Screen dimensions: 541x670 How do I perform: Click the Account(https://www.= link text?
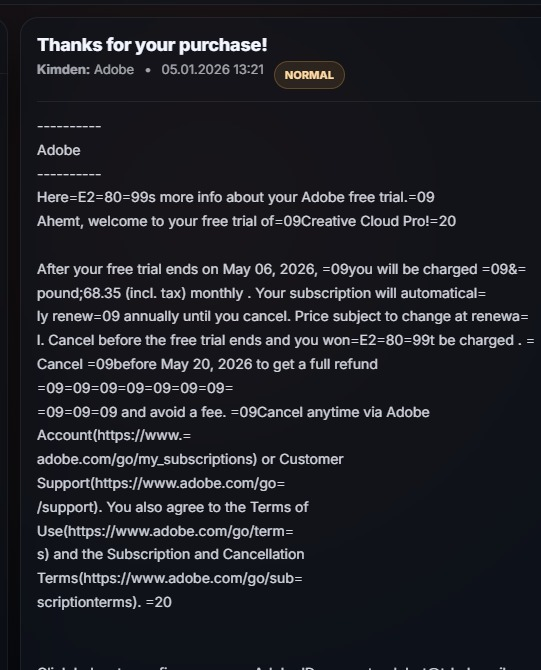click(114, 435)
